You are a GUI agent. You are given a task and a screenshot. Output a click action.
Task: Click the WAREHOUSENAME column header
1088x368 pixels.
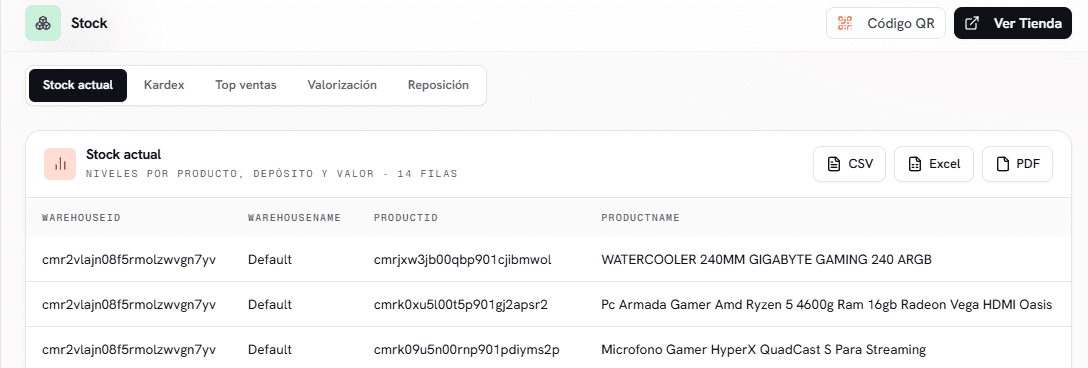294,217
